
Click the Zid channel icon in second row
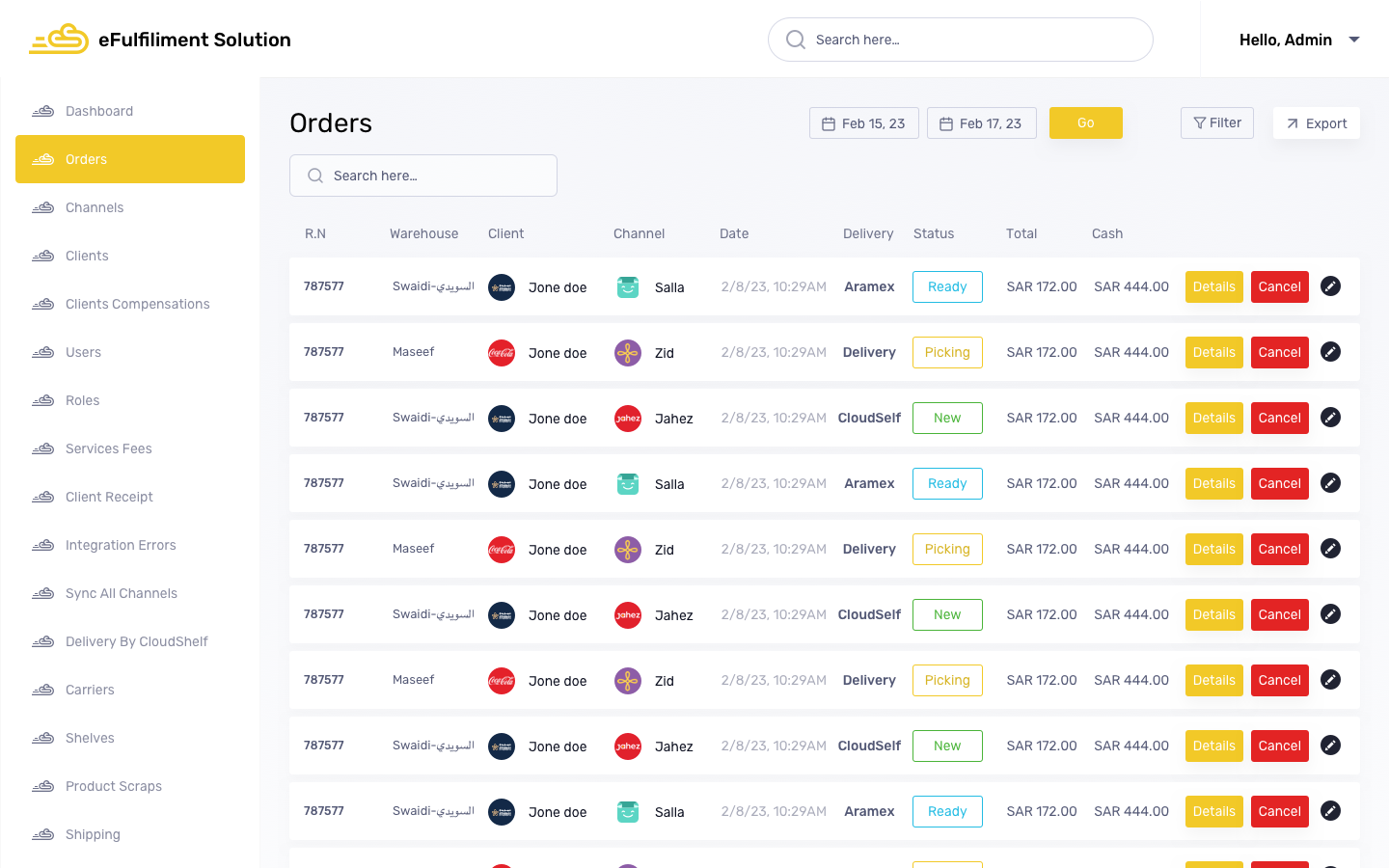point(628,353)
